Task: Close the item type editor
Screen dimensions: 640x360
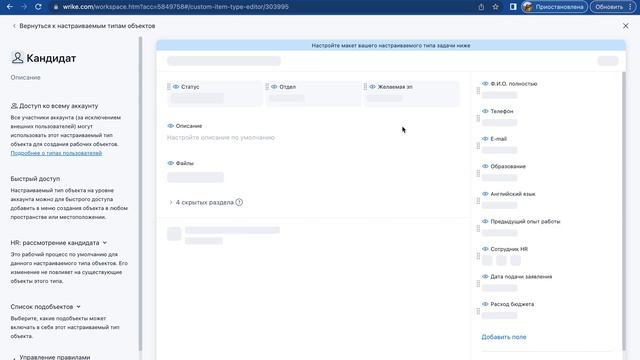Action: (x=626, y=26)
